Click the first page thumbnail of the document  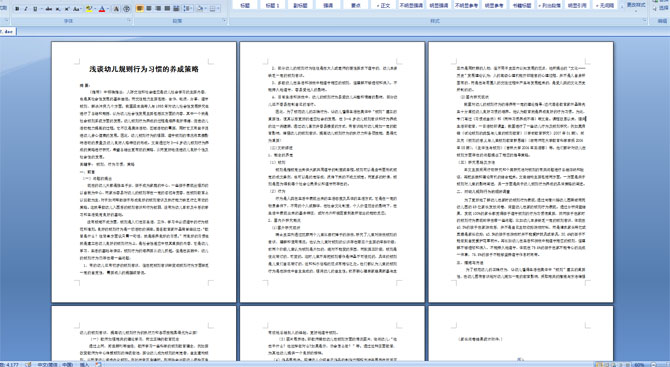144,172
